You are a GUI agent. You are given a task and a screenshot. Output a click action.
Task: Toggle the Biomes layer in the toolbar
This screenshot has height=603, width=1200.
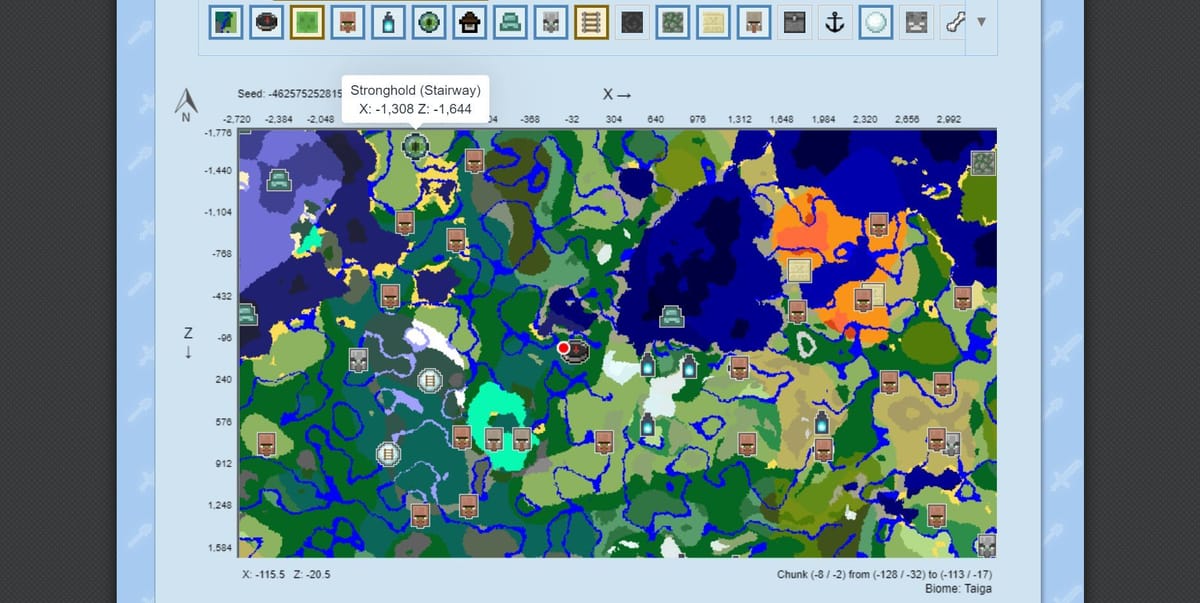coord(226,23)
